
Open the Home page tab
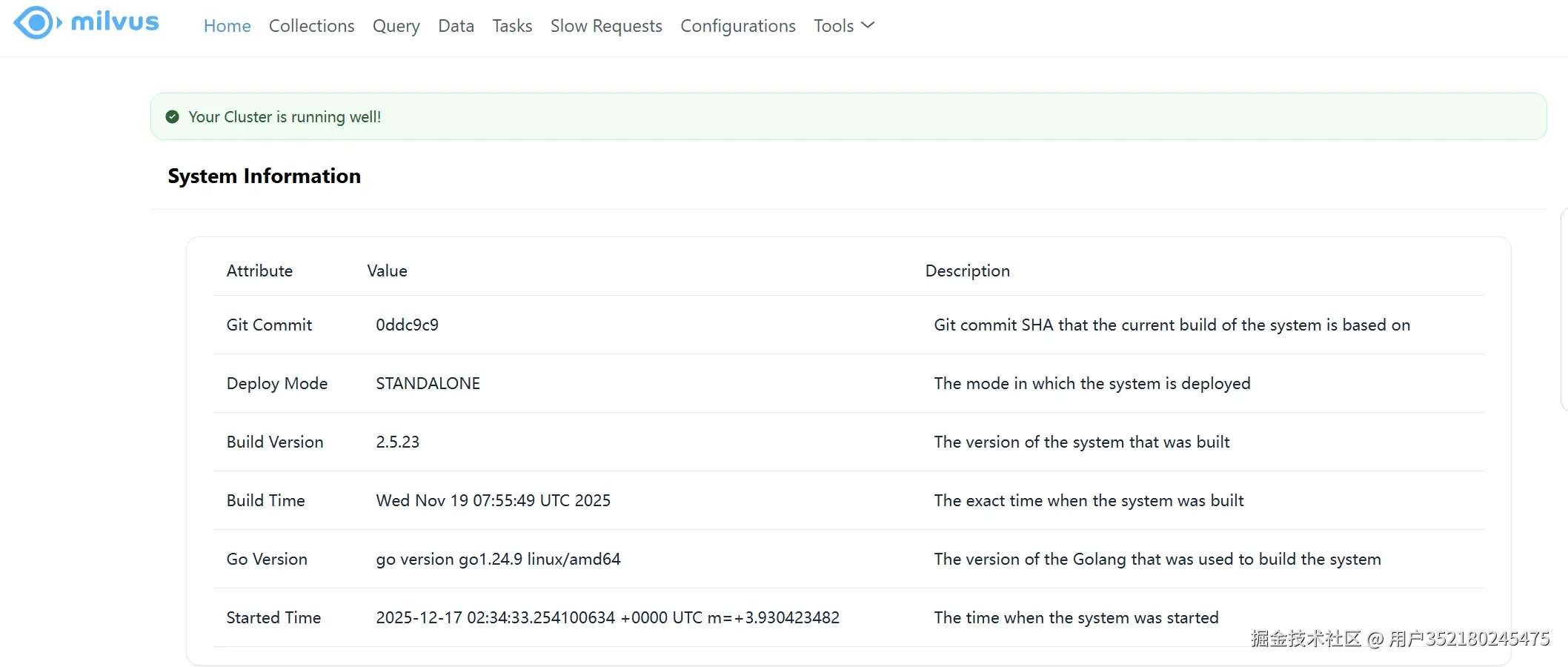(x=227, y=26)
